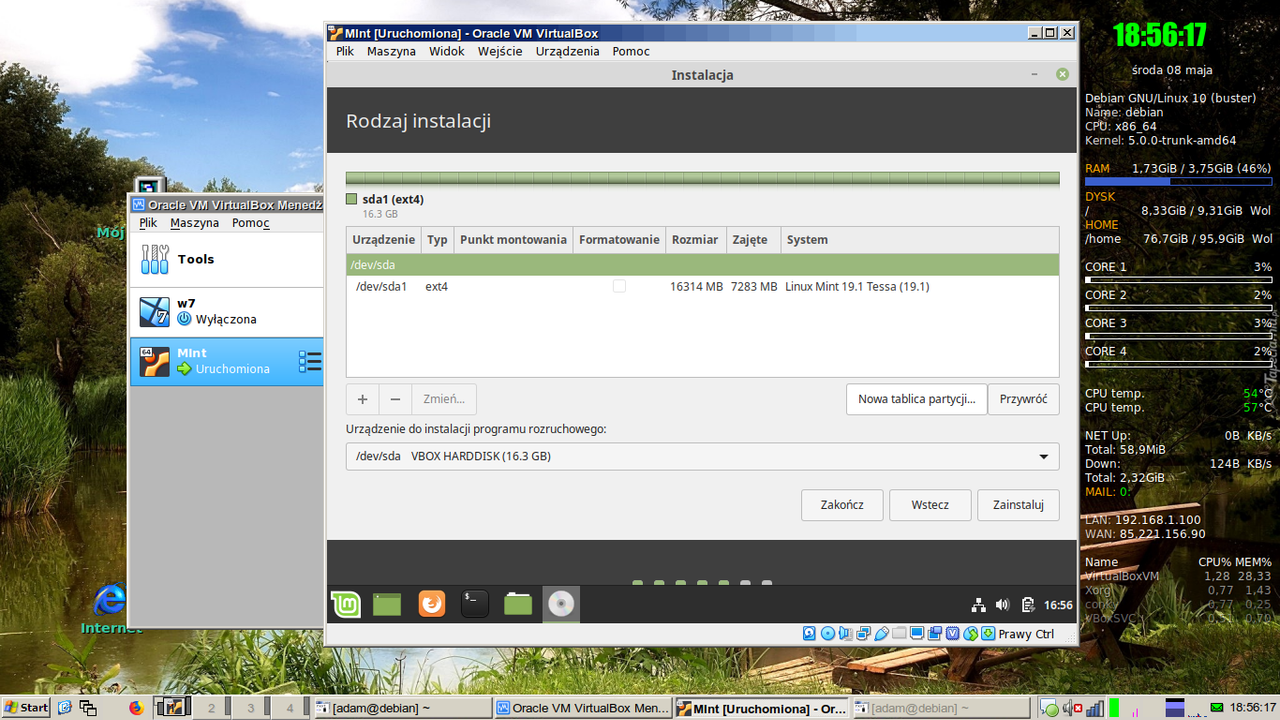Open the Mint VM list menu icon in Manager

(x=310, y=361)
